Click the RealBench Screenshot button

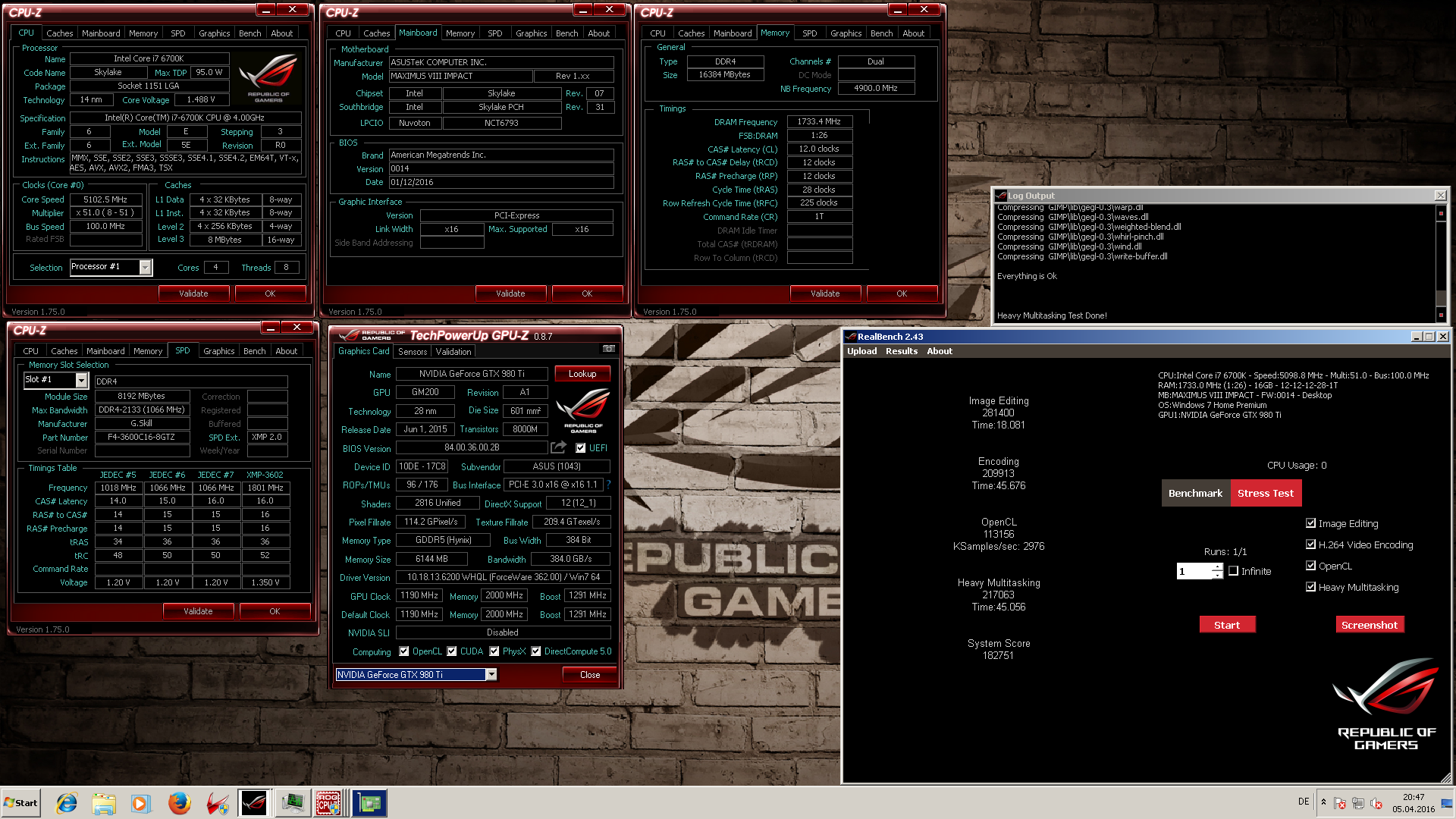(x=1370, y=625)
